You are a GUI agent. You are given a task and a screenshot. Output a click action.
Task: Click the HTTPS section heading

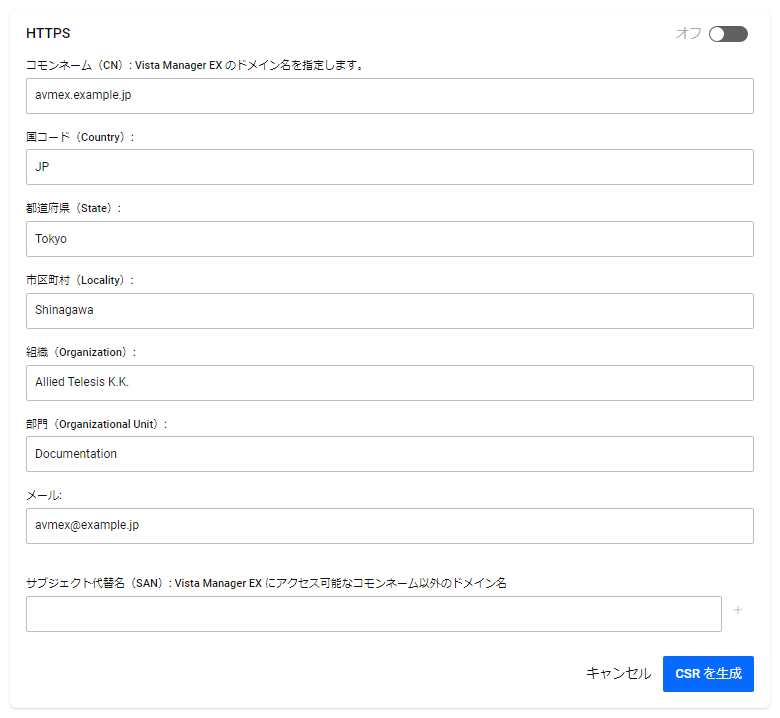pos(48,34)
